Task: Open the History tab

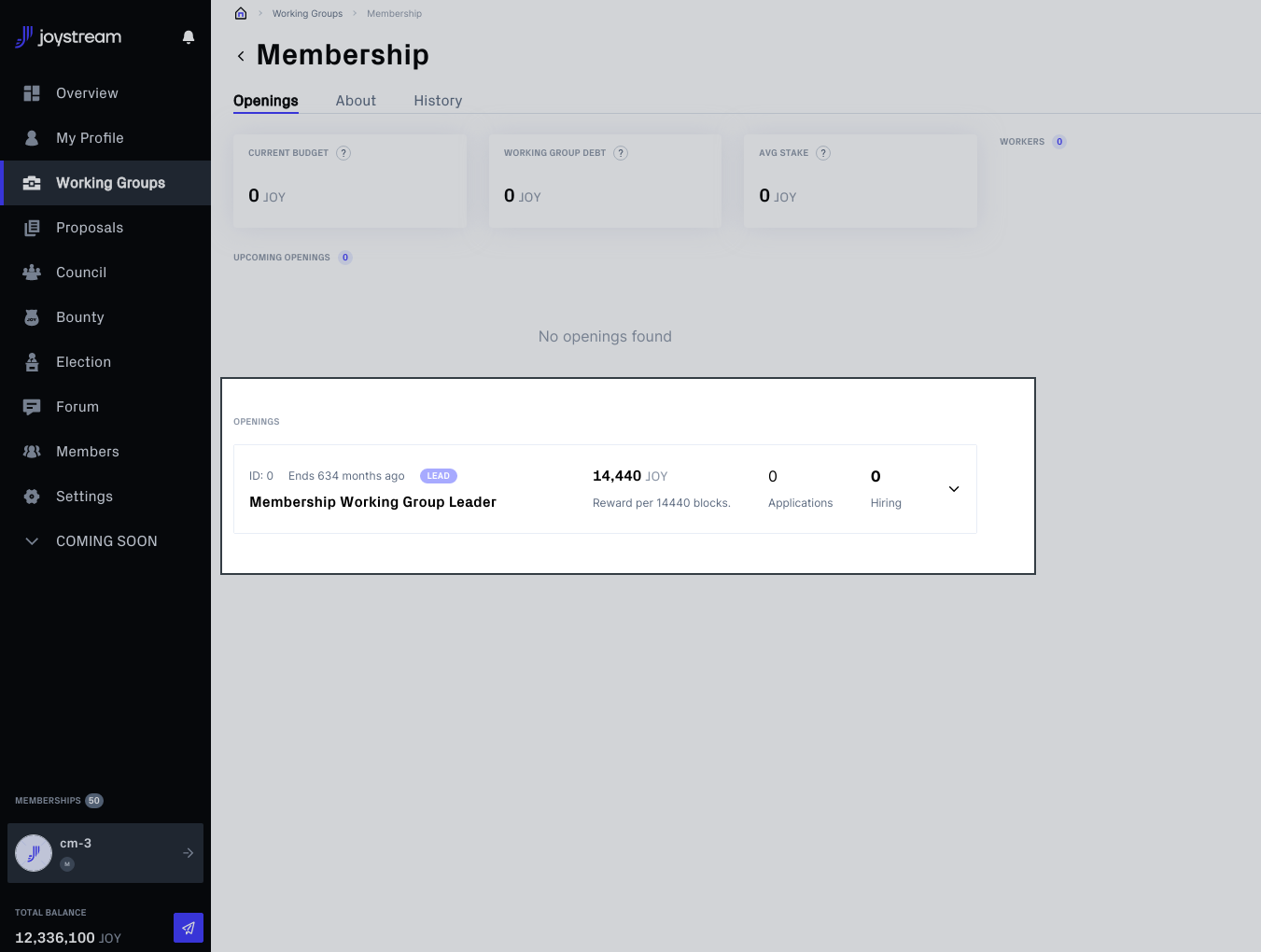Action: pyautogui.click(x=438, y=100)
